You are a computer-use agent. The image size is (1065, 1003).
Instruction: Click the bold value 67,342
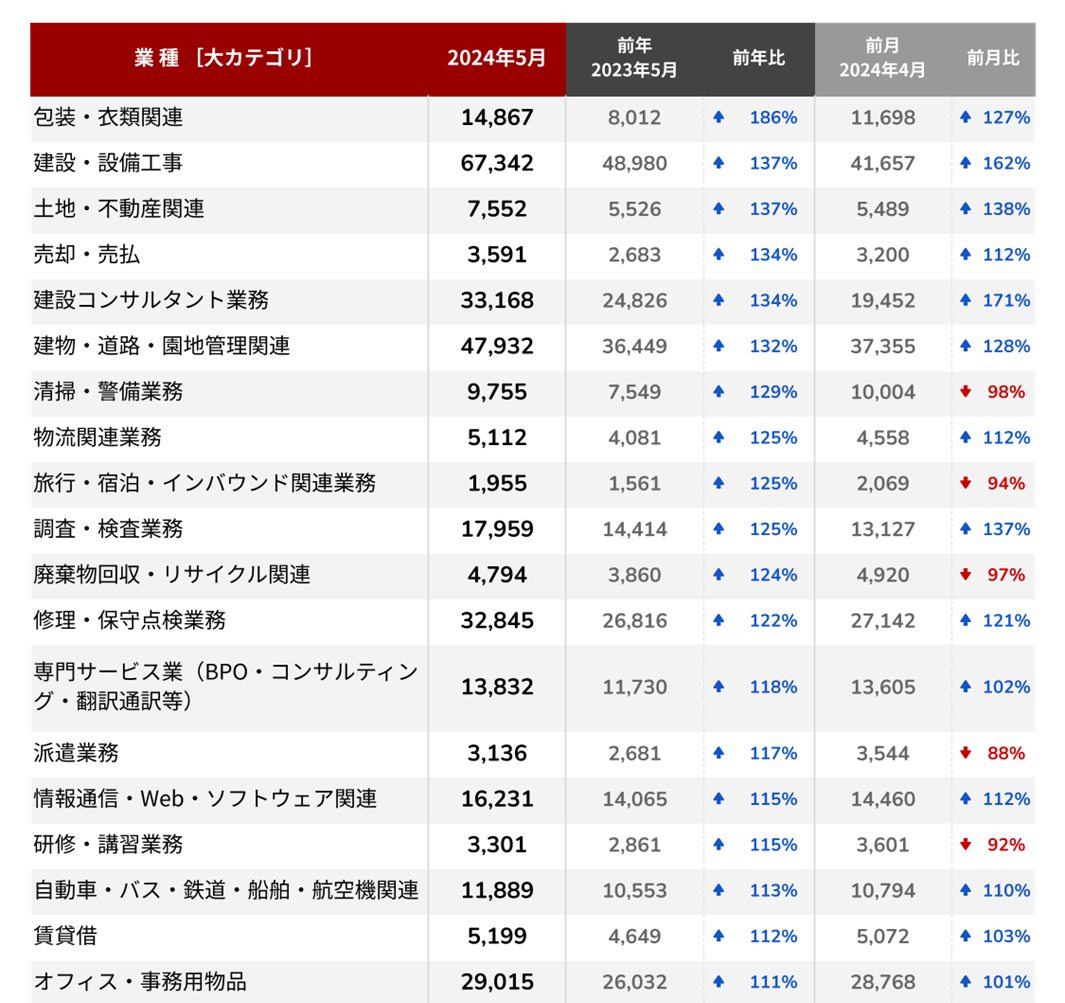(x=497, y=163)
